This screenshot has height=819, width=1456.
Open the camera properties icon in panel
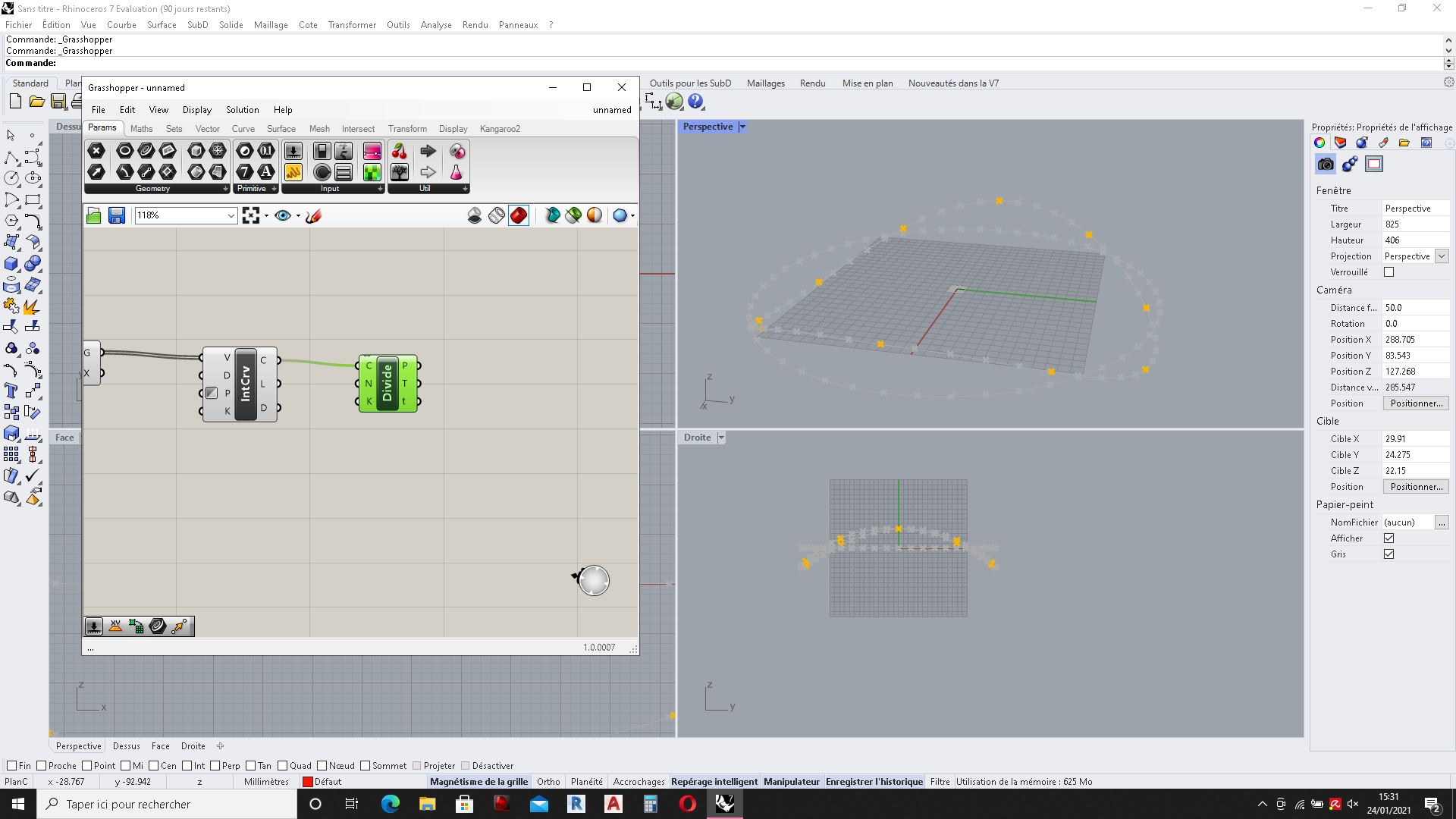point(1326,164)
